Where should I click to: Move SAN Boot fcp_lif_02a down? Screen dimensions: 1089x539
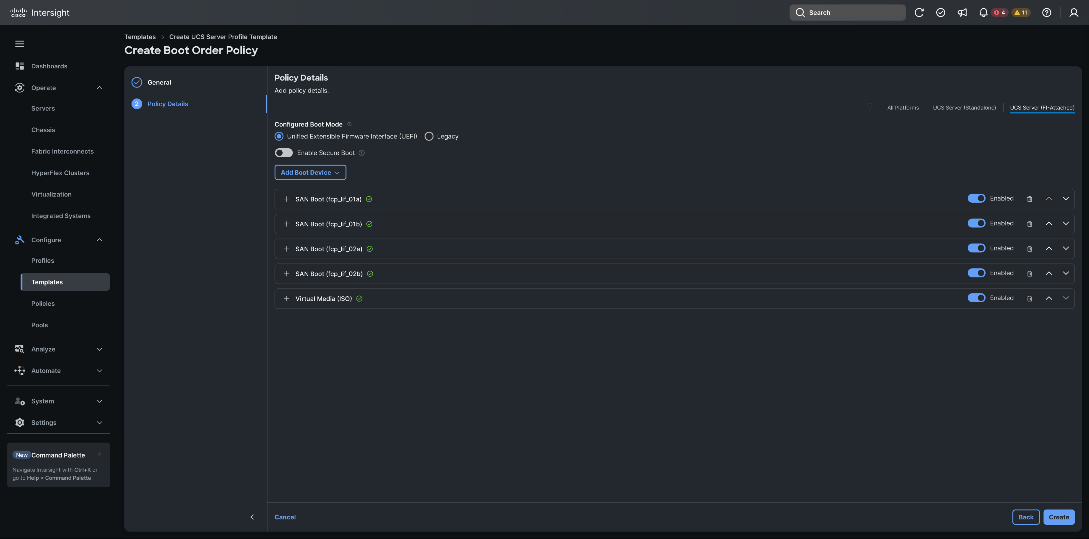(x=1065, y=249)
